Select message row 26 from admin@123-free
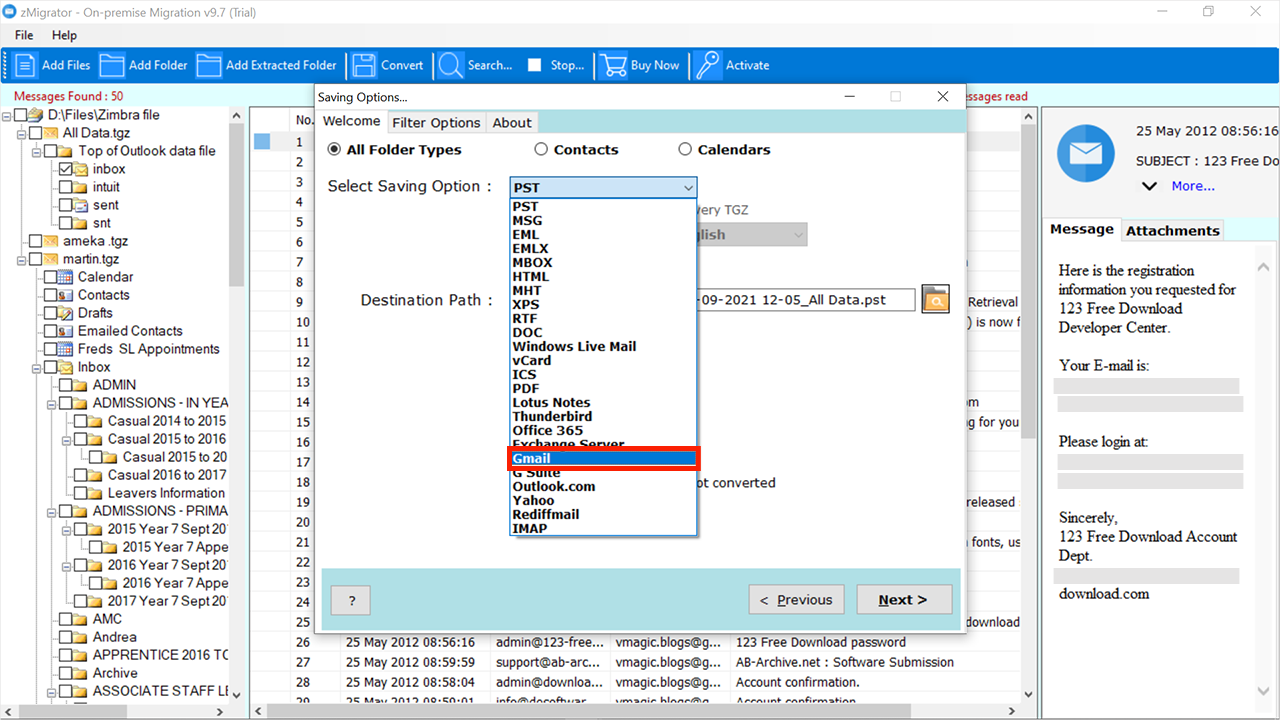 pyautogui.click(x=637, y=642)
